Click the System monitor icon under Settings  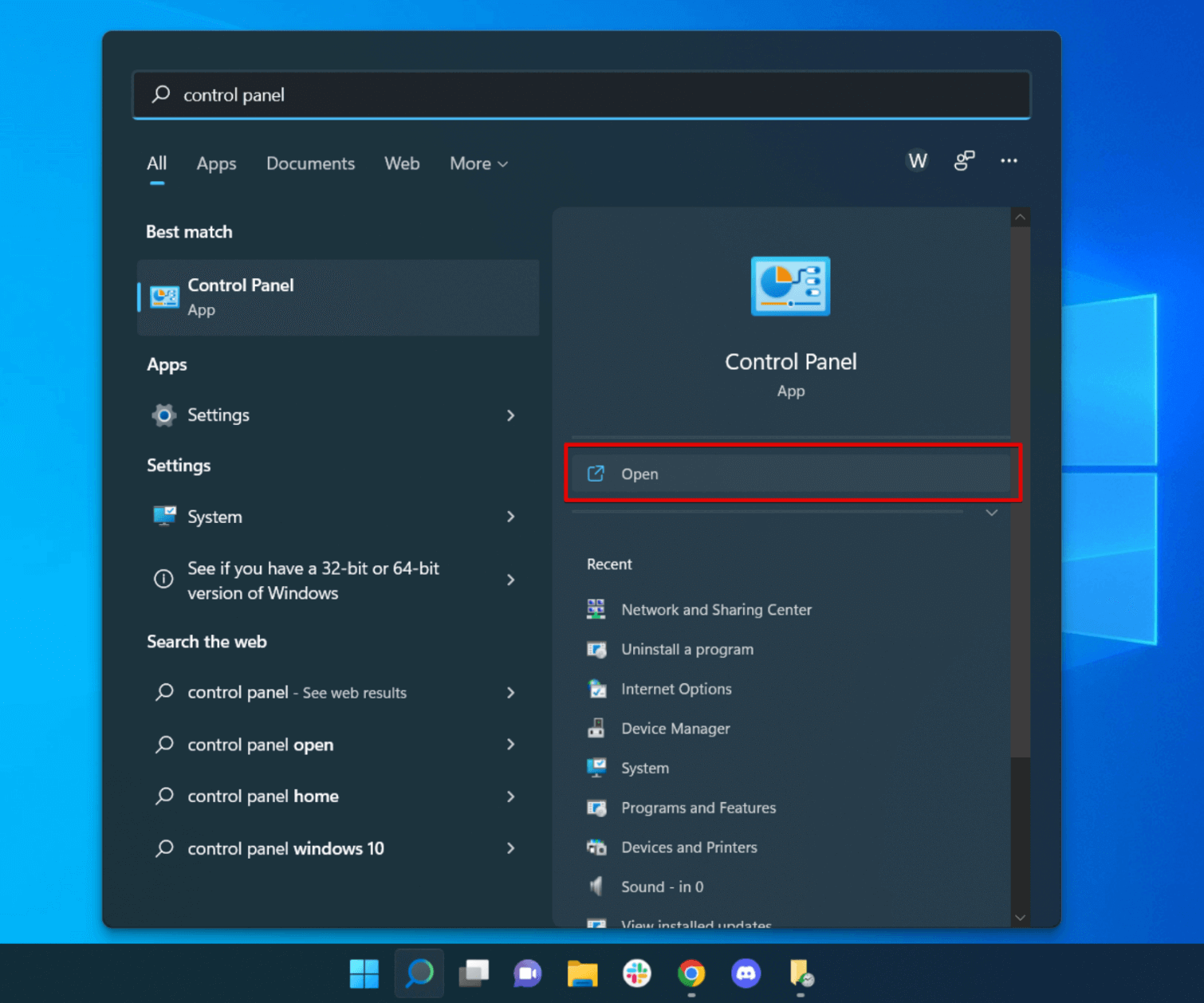pyautogui.click(x=164, y=516)
